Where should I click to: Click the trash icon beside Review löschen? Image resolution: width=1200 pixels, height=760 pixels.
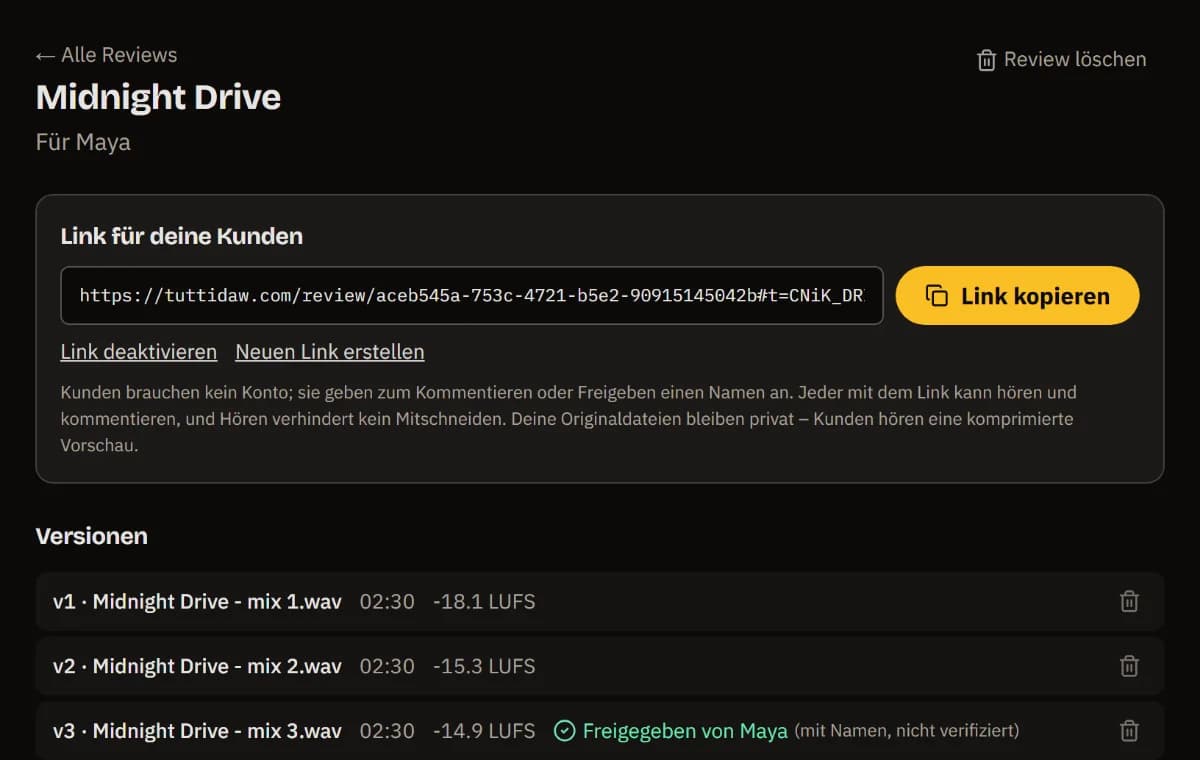pos(986,60)
